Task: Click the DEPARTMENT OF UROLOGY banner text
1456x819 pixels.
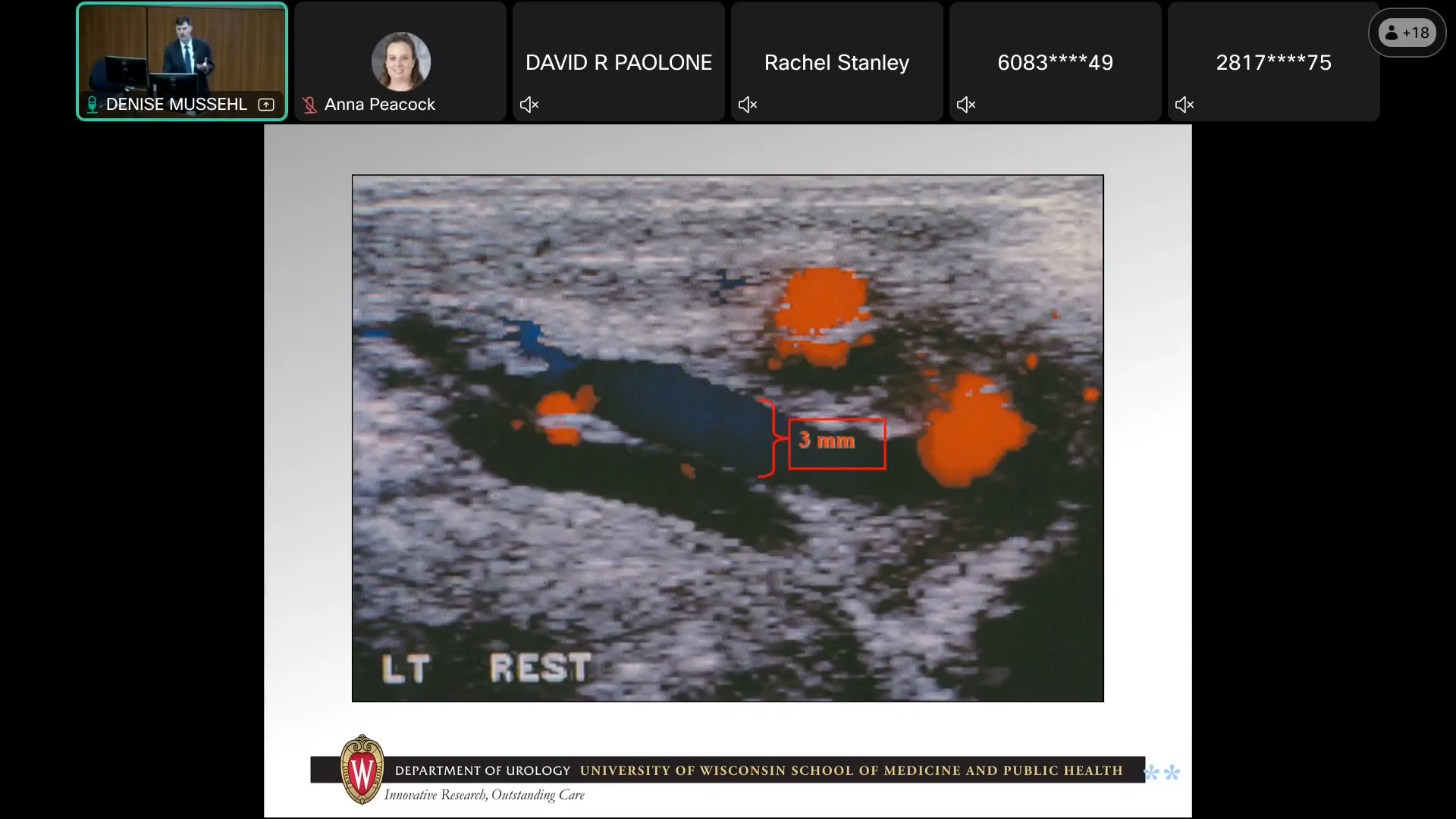Action: pos(482,770)
